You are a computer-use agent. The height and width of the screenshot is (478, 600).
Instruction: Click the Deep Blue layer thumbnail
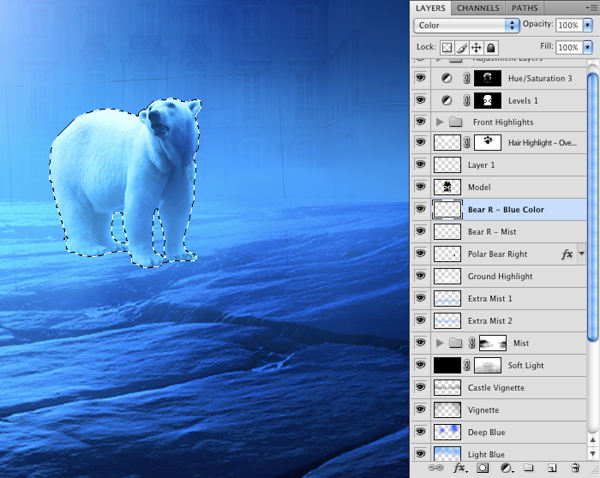(x=447, y=432)
